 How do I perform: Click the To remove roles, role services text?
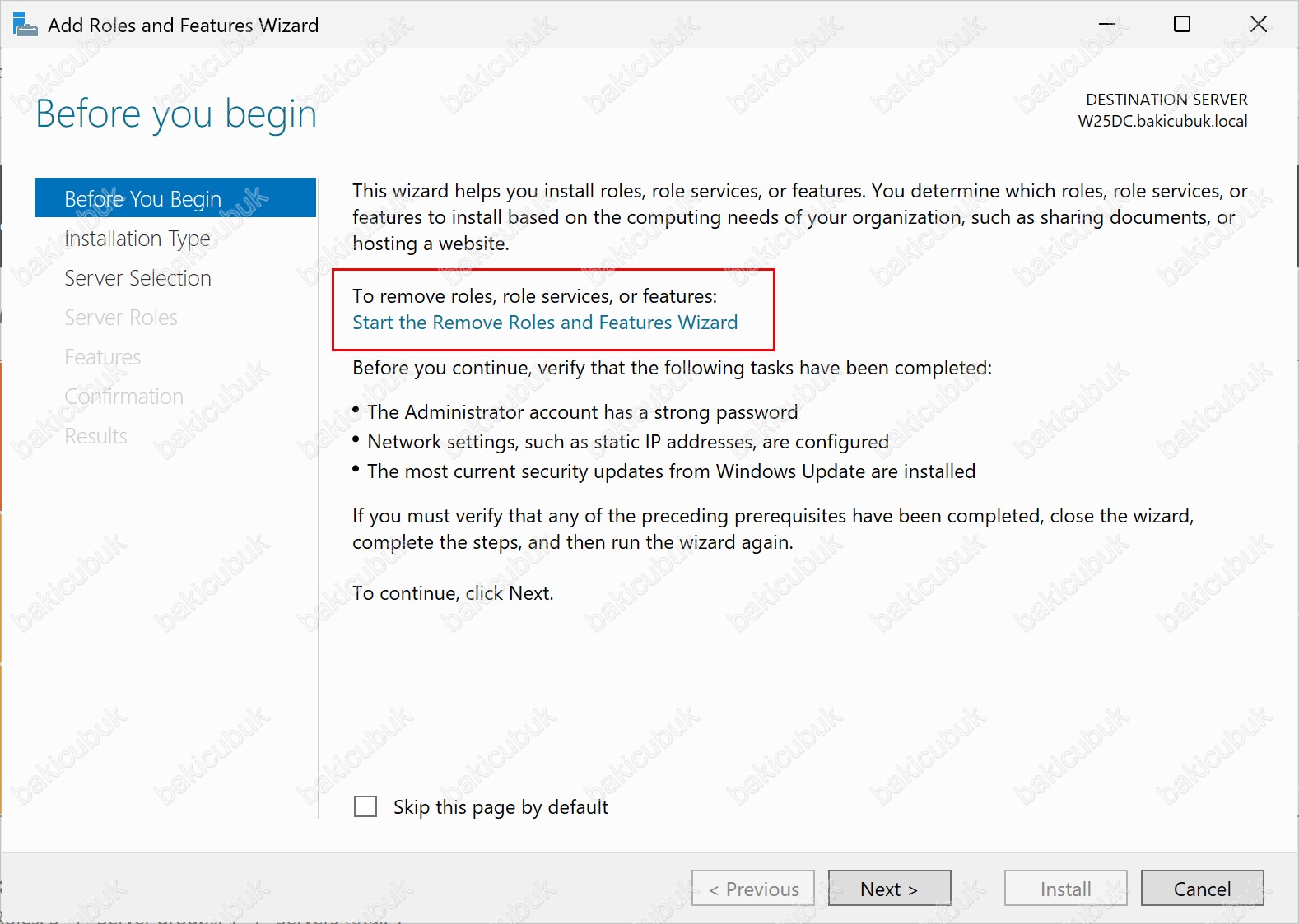(x=535, y=296)
